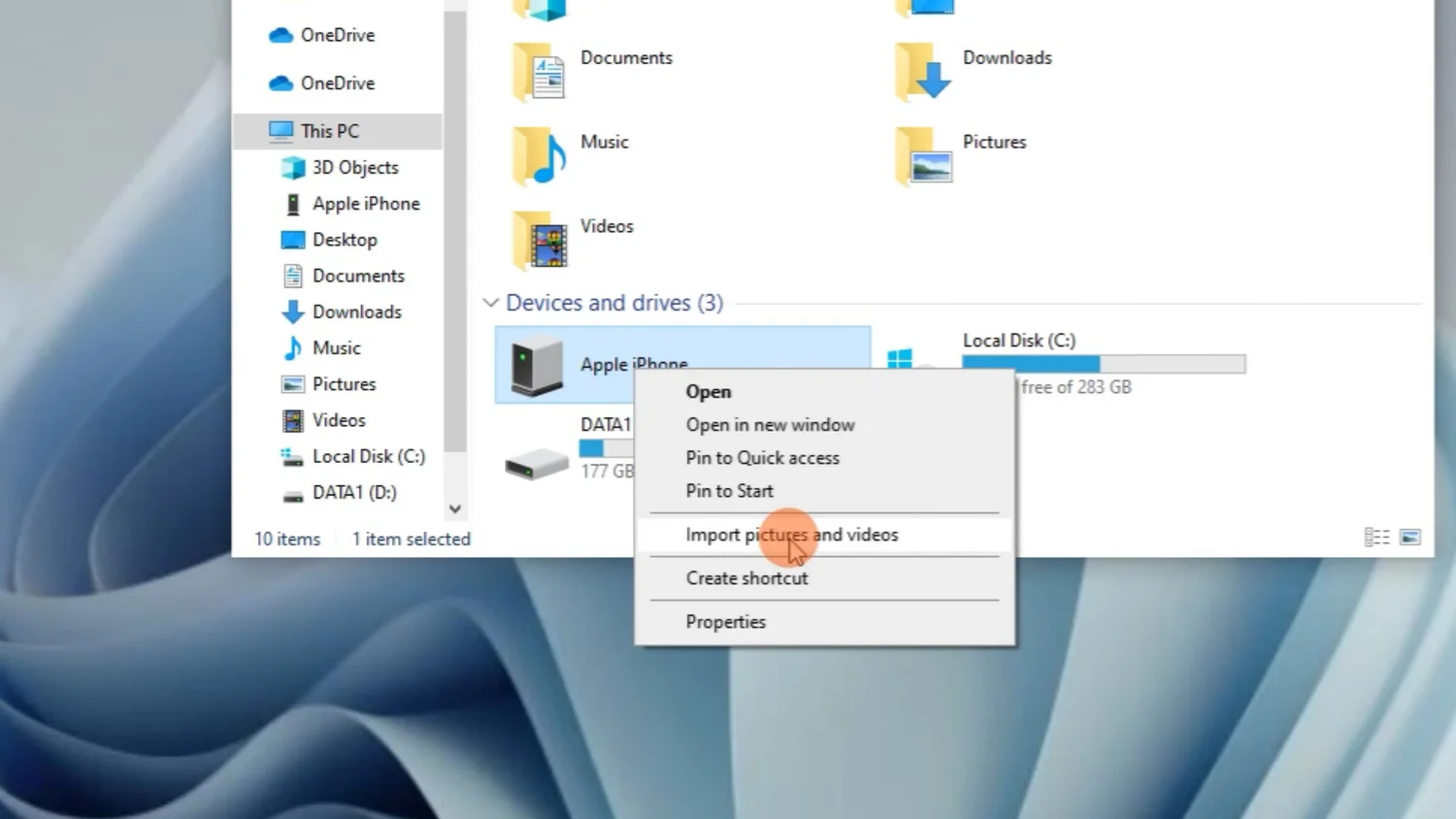Choose Import pictures and videos
Image resolution: width=1456 pixels, height=819 pixels.
tap(823, 535)
